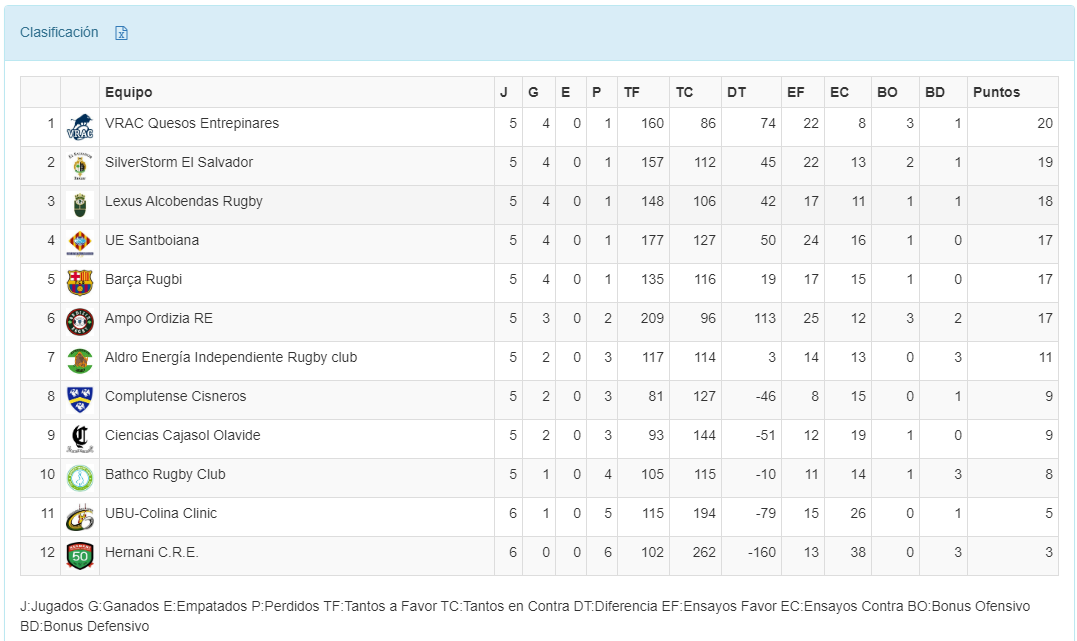
Task: Click the SilverStorm El Salvador crest
Action: point(80,166)
